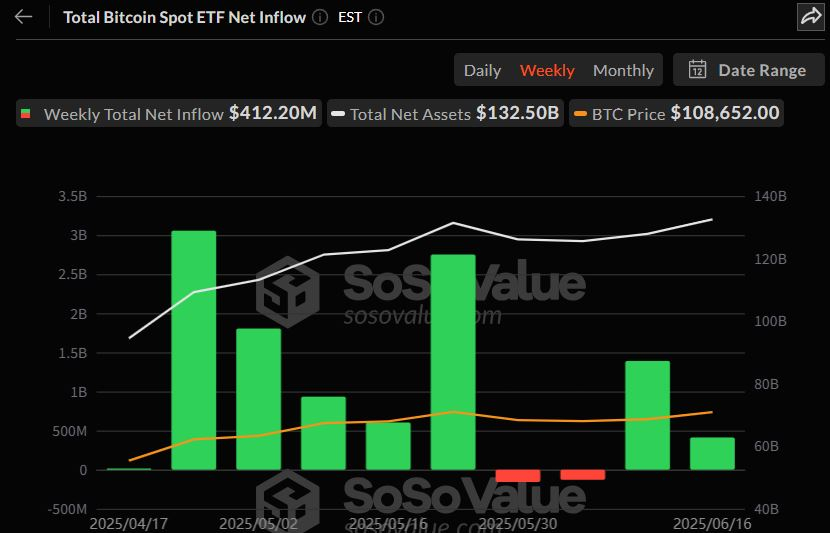
Task: Toggle Weekly Total Net Inflow series
Action: pyautogui.click(x=134, y=114)
